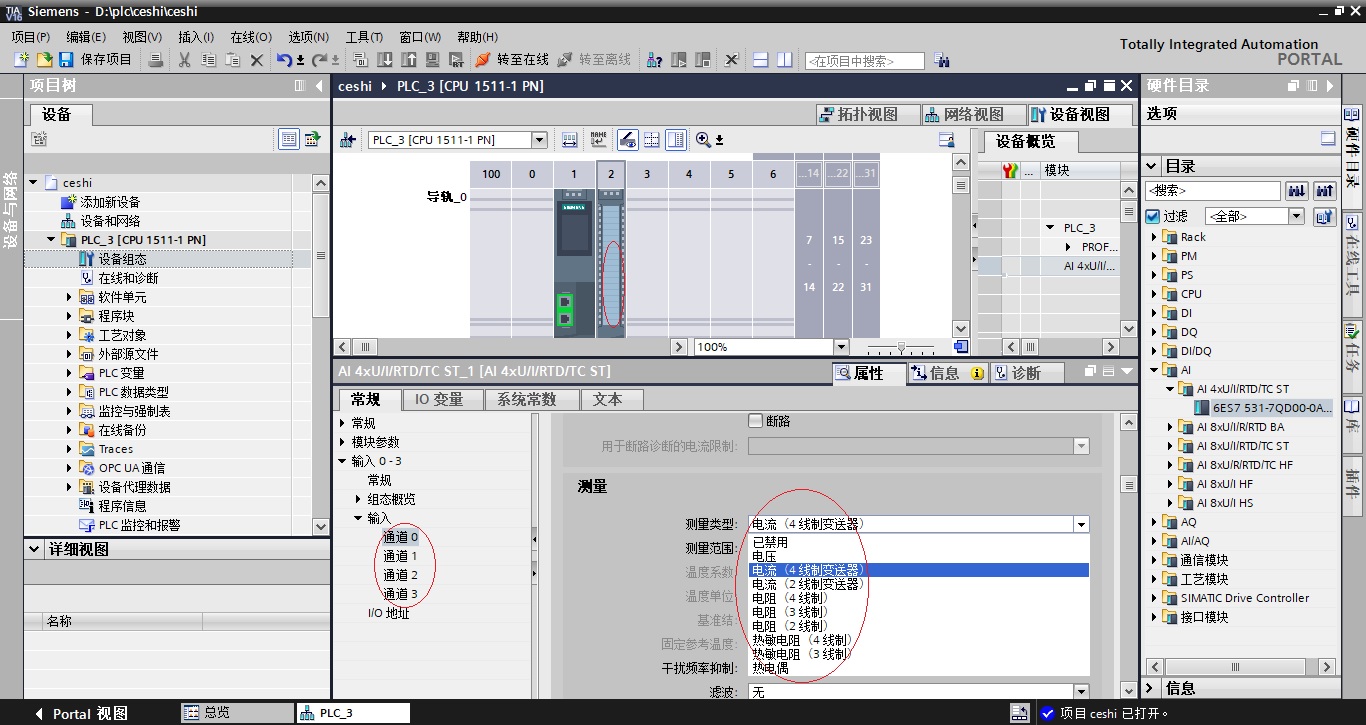This screenshot has height=725, width=1366.
Task: Open the 项目(P) menu
Action: [30, 36]
